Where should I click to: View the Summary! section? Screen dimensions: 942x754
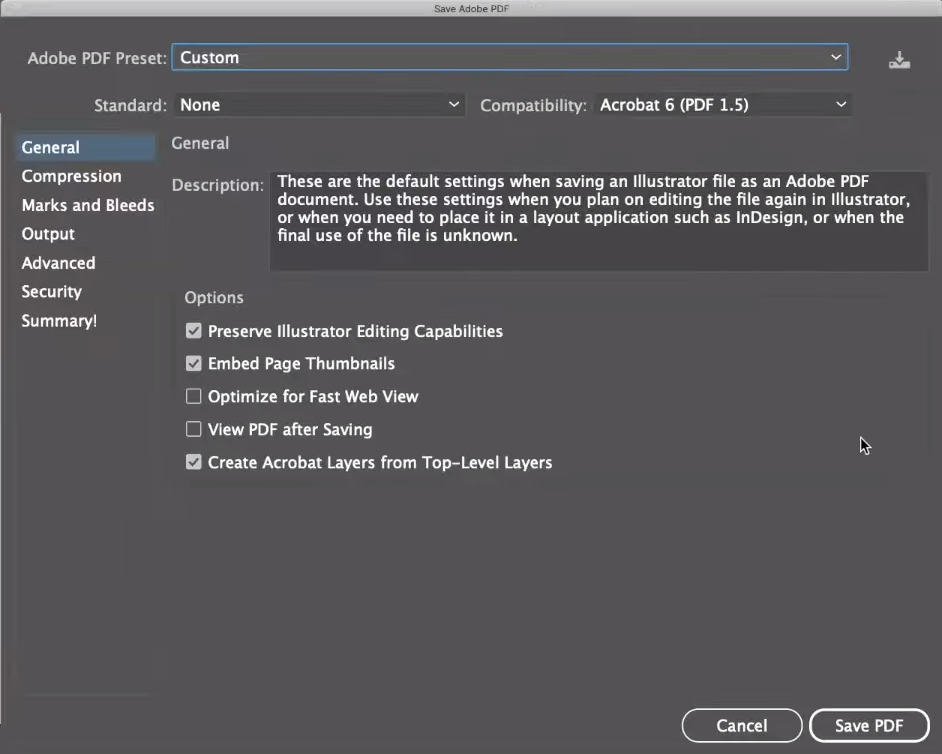(59, 321)
